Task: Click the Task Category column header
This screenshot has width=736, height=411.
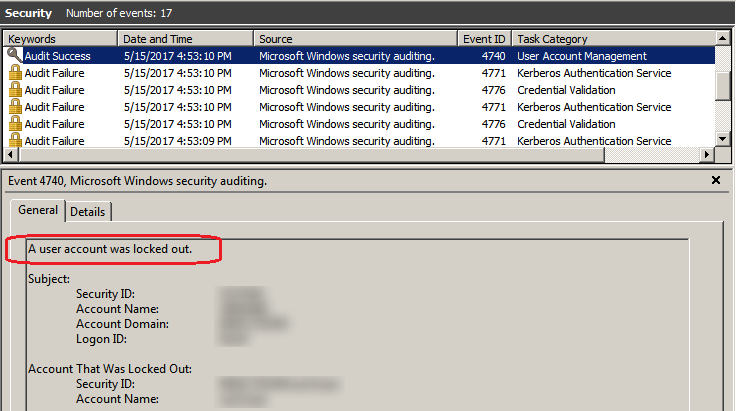Action: [x=612, y=39]
